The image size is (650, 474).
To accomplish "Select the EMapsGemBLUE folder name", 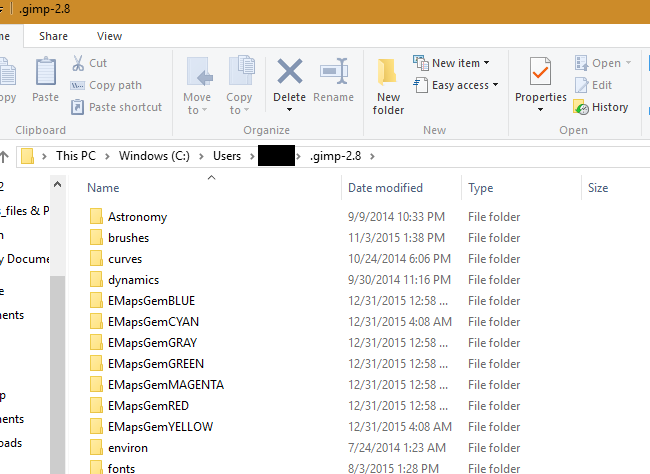I will (151, 301).
